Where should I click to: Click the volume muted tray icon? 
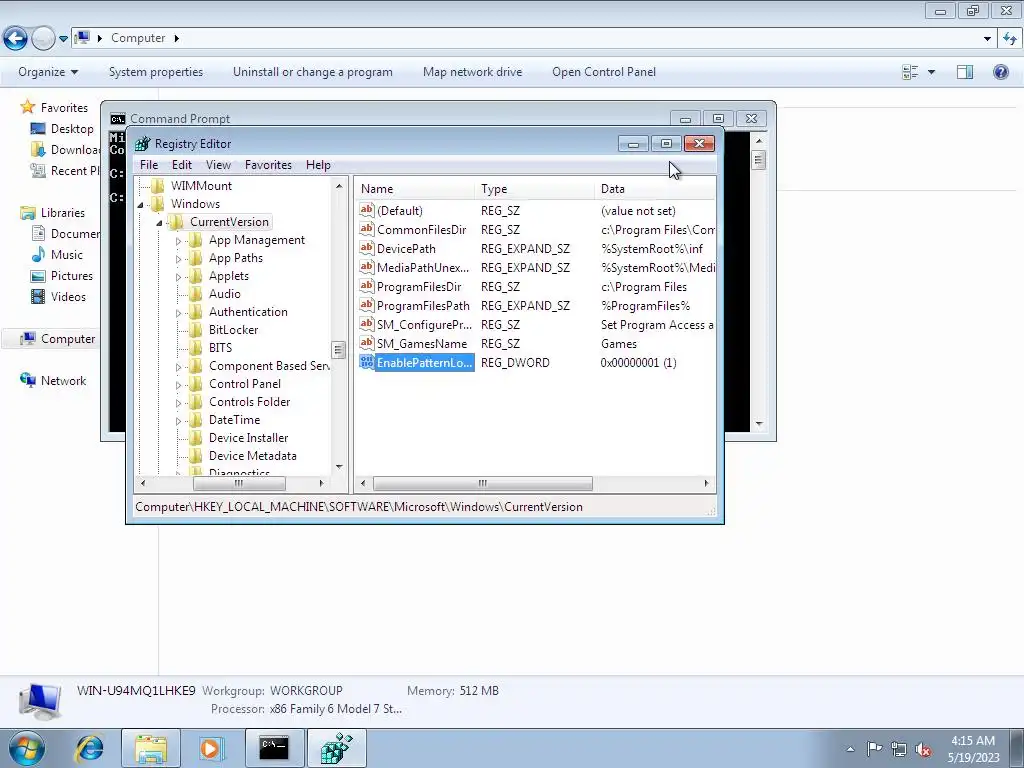tap(923, 749)
